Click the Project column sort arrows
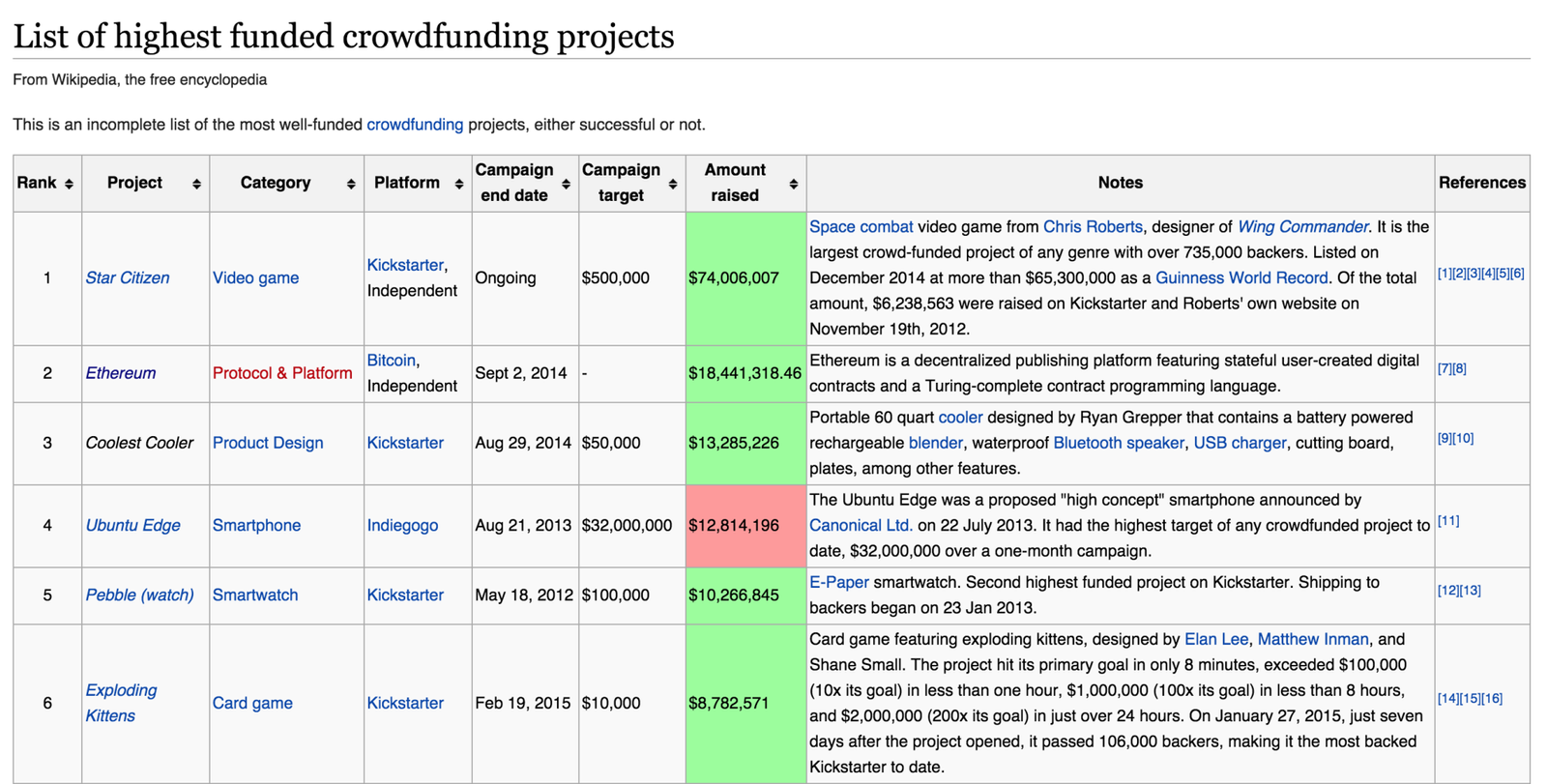Screen dimensions: 1547x784 (x=196, y=184)
